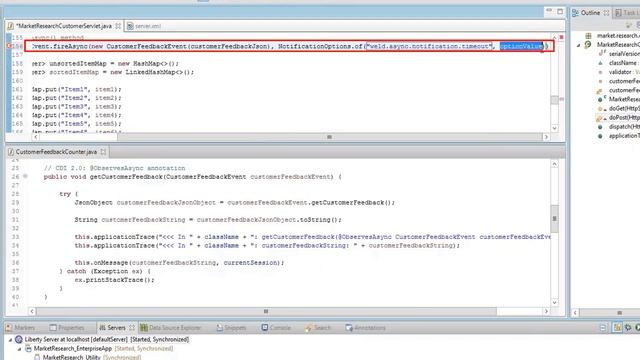The height and width of the screenshot is (360, 640).
Task: Select the Outline view tab
Action: (x=590, y=13)
